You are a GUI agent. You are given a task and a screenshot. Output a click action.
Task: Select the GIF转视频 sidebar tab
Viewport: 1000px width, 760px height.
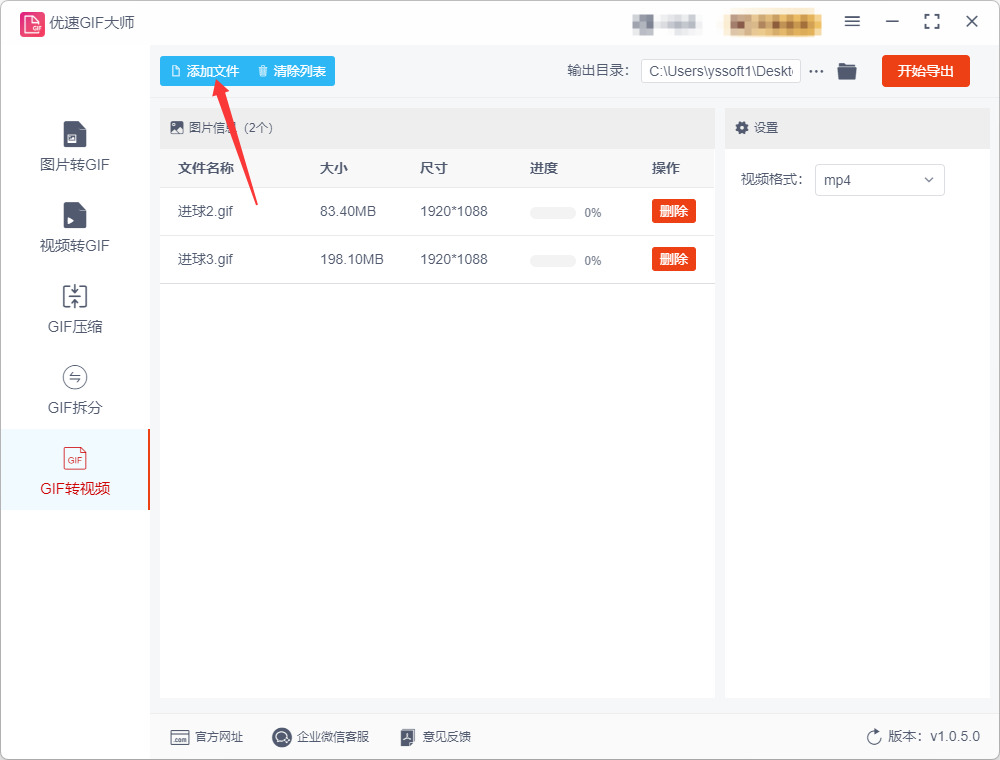(75, 471)
